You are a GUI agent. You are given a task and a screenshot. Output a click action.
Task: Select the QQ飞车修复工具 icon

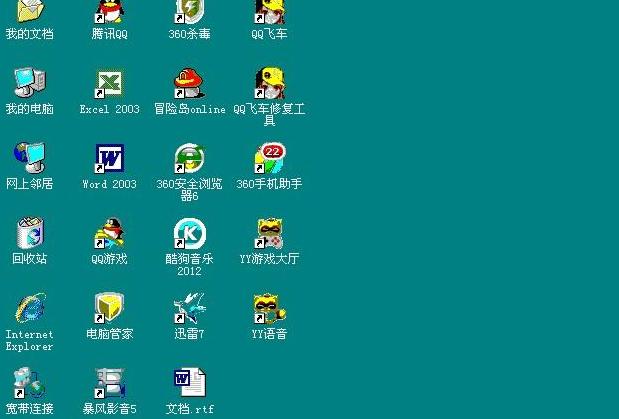pyautogui.click(x=269, y=83)
